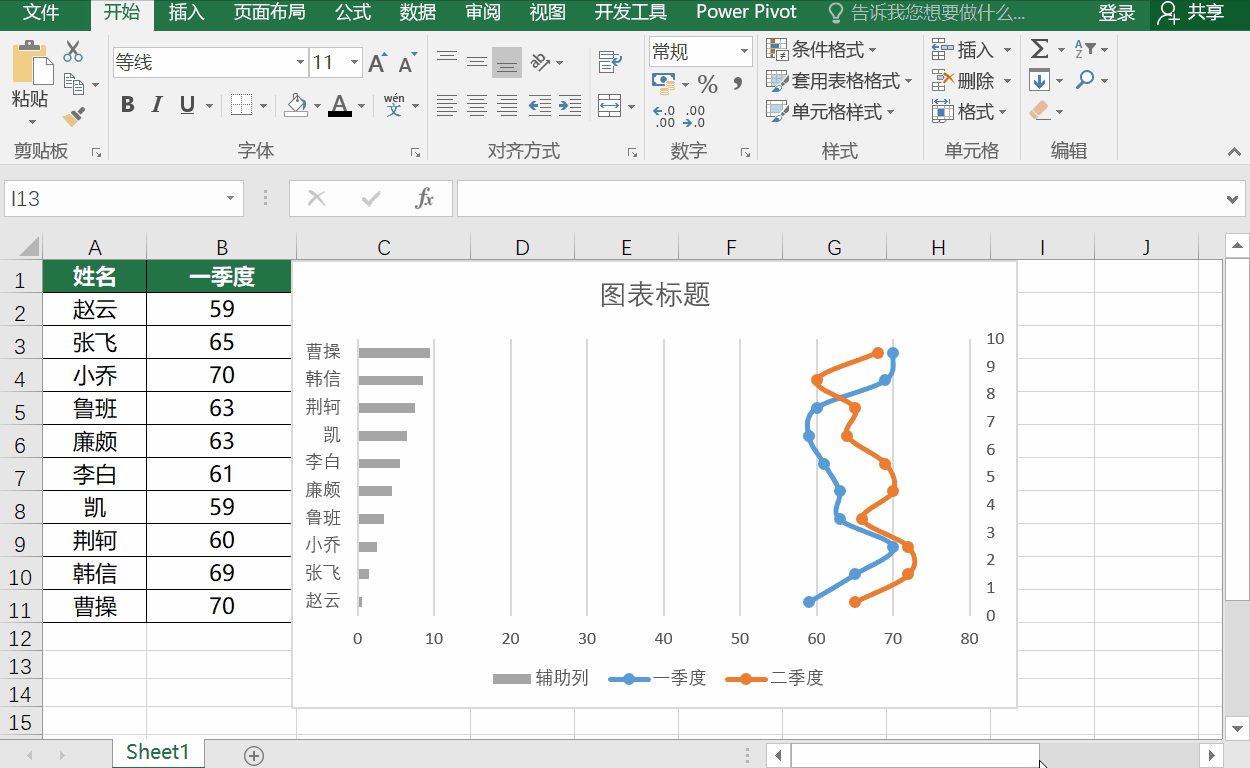This screenshot has height=768, width=1250.
Task: Click the Fill down arrow icon
Action: pos(1040,81)
